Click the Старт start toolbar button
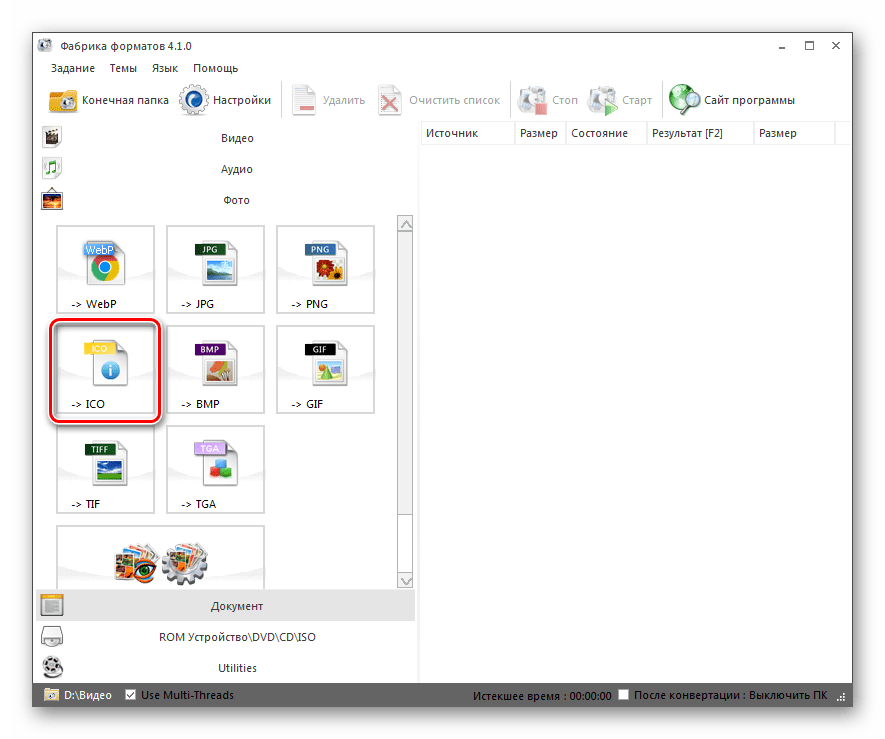 [620, 100]
